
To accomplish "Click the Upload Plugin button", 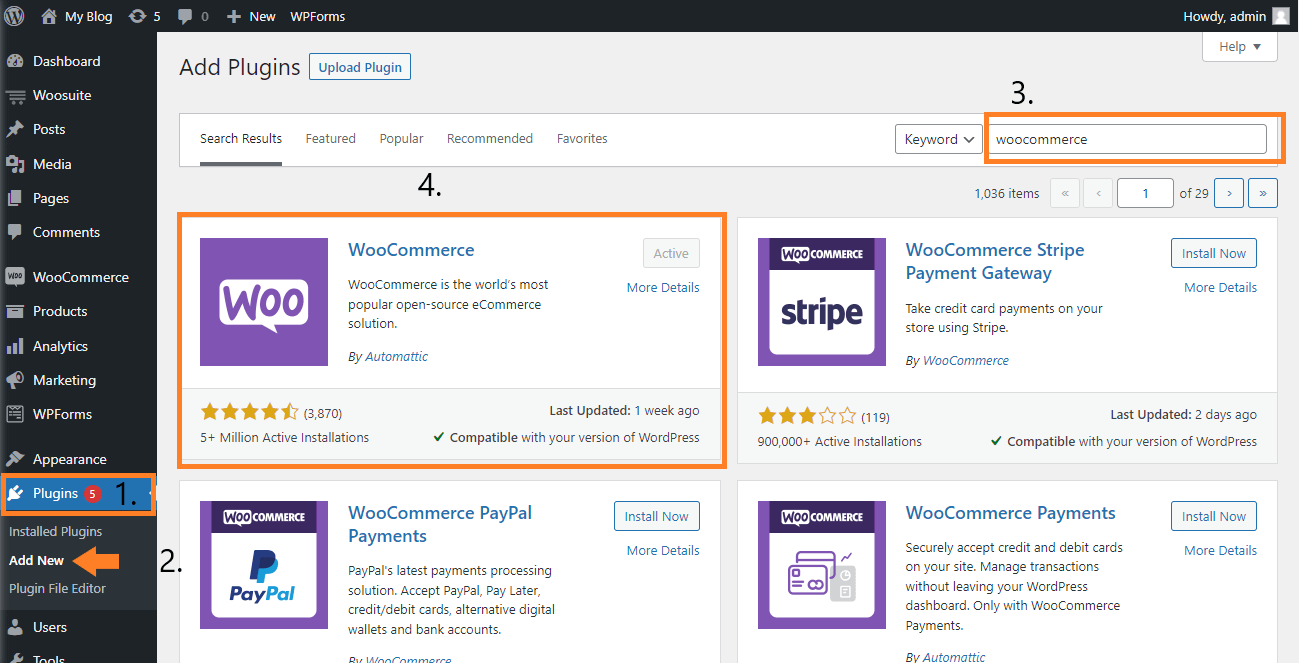I will pos(360,67).
